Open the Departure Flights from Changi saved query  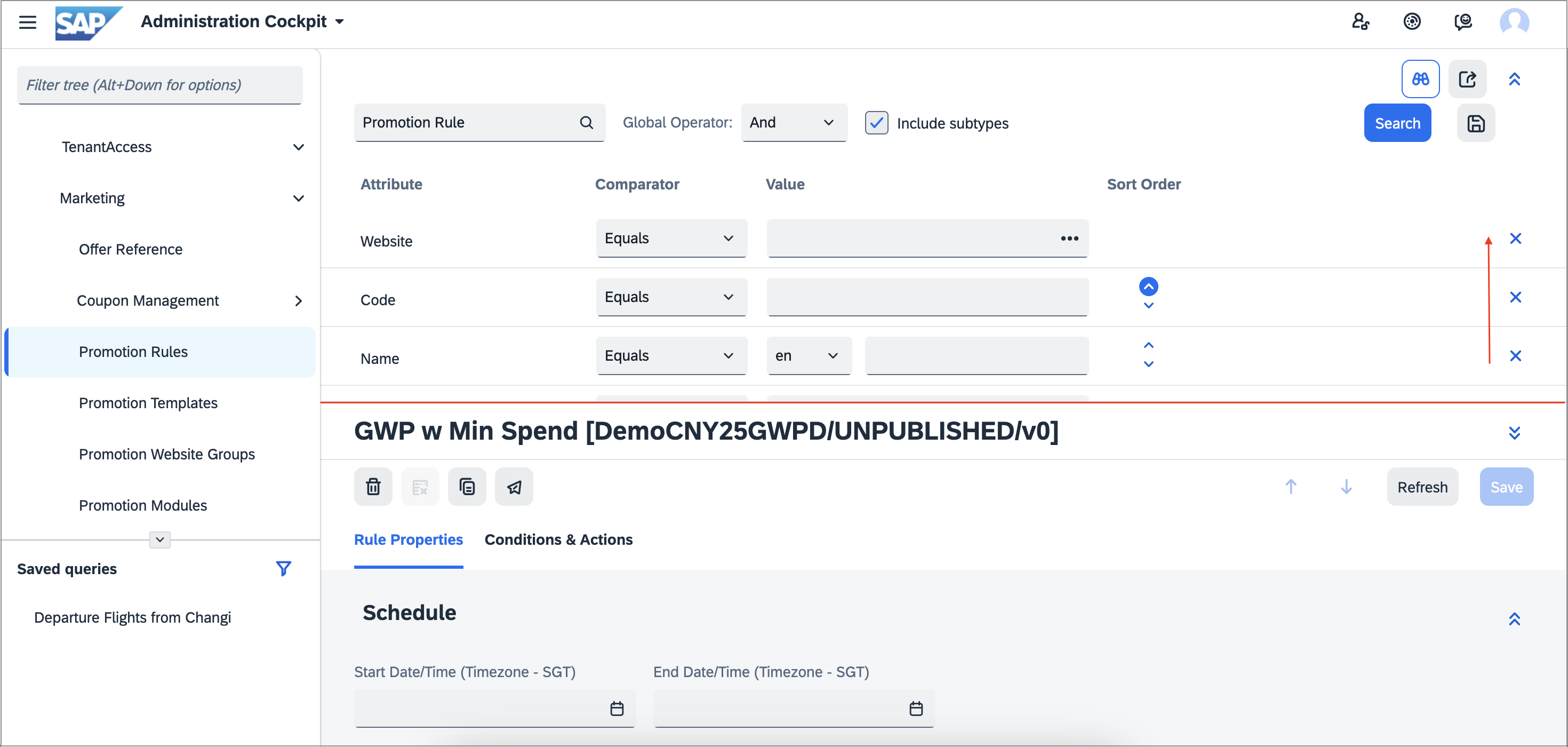(x=132, y=618)
